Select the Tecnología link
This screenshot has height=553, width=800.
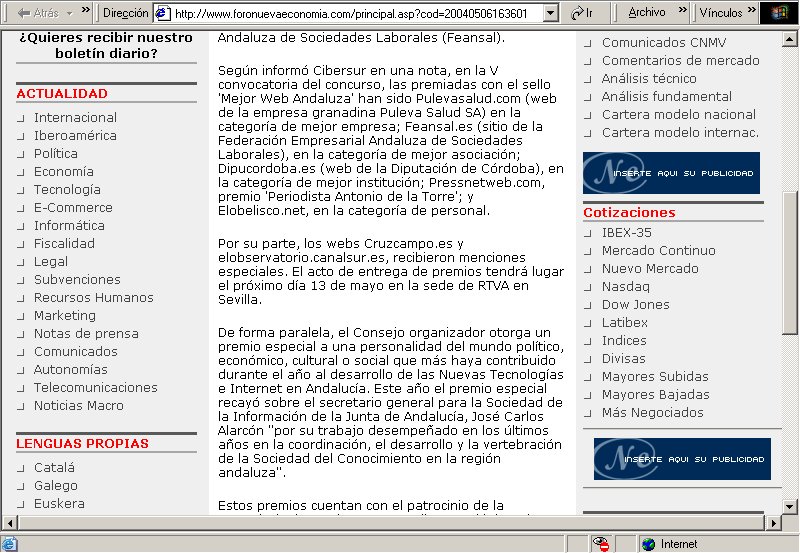tap(67, 189)
